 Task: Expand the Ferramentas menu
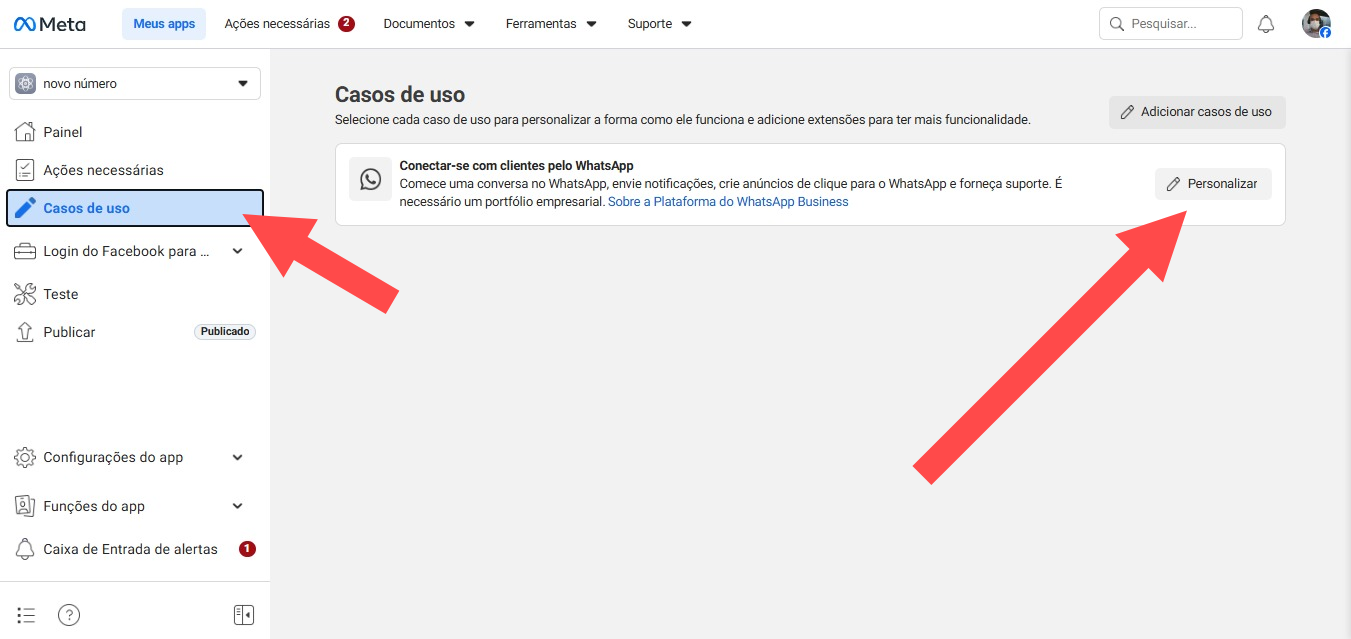click(x=551, y=24)
